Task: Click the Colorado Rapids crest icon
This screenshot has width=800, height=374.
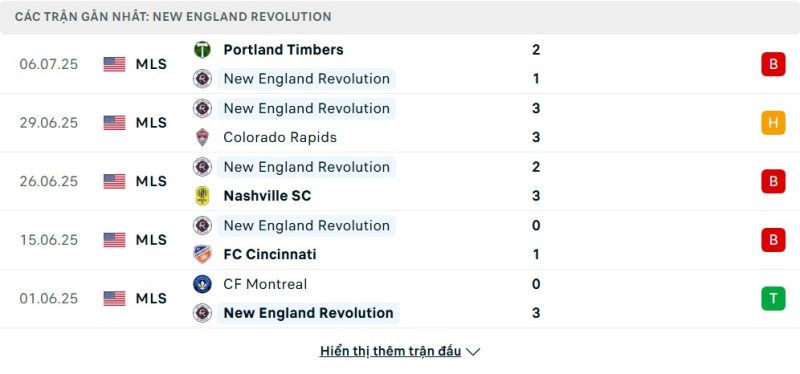Action: tap(203, 137)
